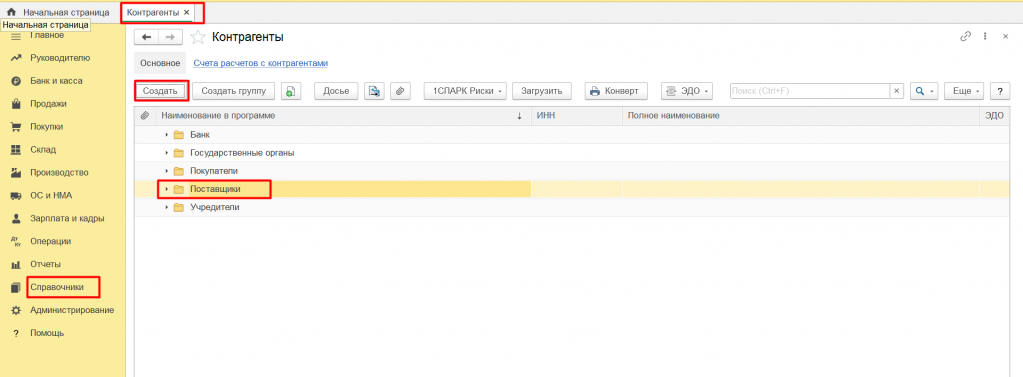Viewport: 1023px width, 377px height.
Task: Click the paperclip attachments toolbar button
Action: click(x=400, y=91)
